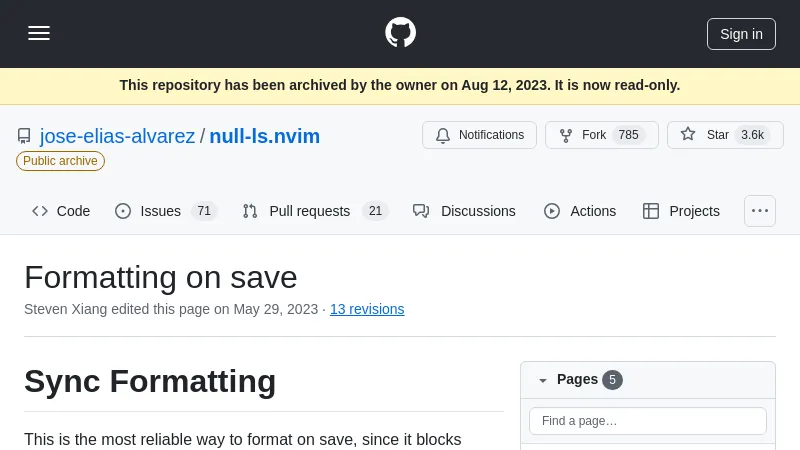Click the Pull requests icon
This screenshot has width=800, height=450.
click(x=250, y=211)
